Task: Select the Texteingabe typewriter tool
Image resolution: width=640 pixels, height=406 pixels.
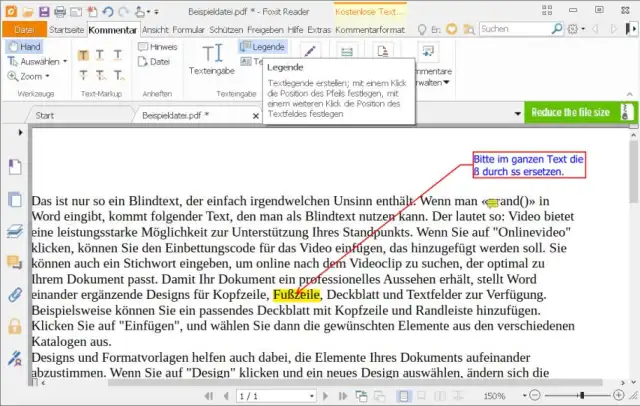Action: pos(211,60)
